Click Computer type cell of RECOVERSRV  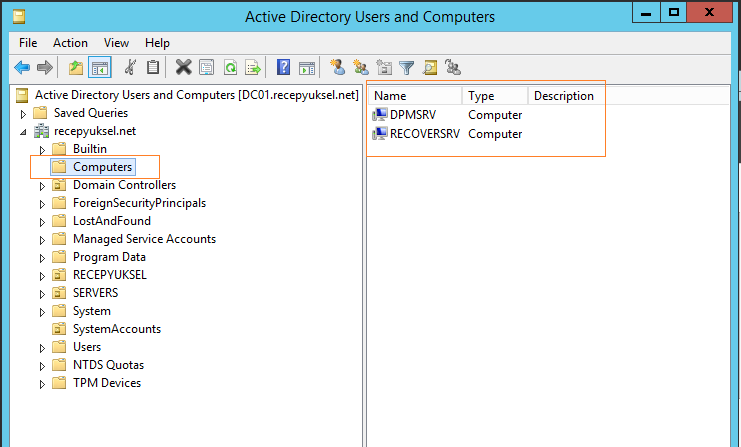[x=495, y=134]
